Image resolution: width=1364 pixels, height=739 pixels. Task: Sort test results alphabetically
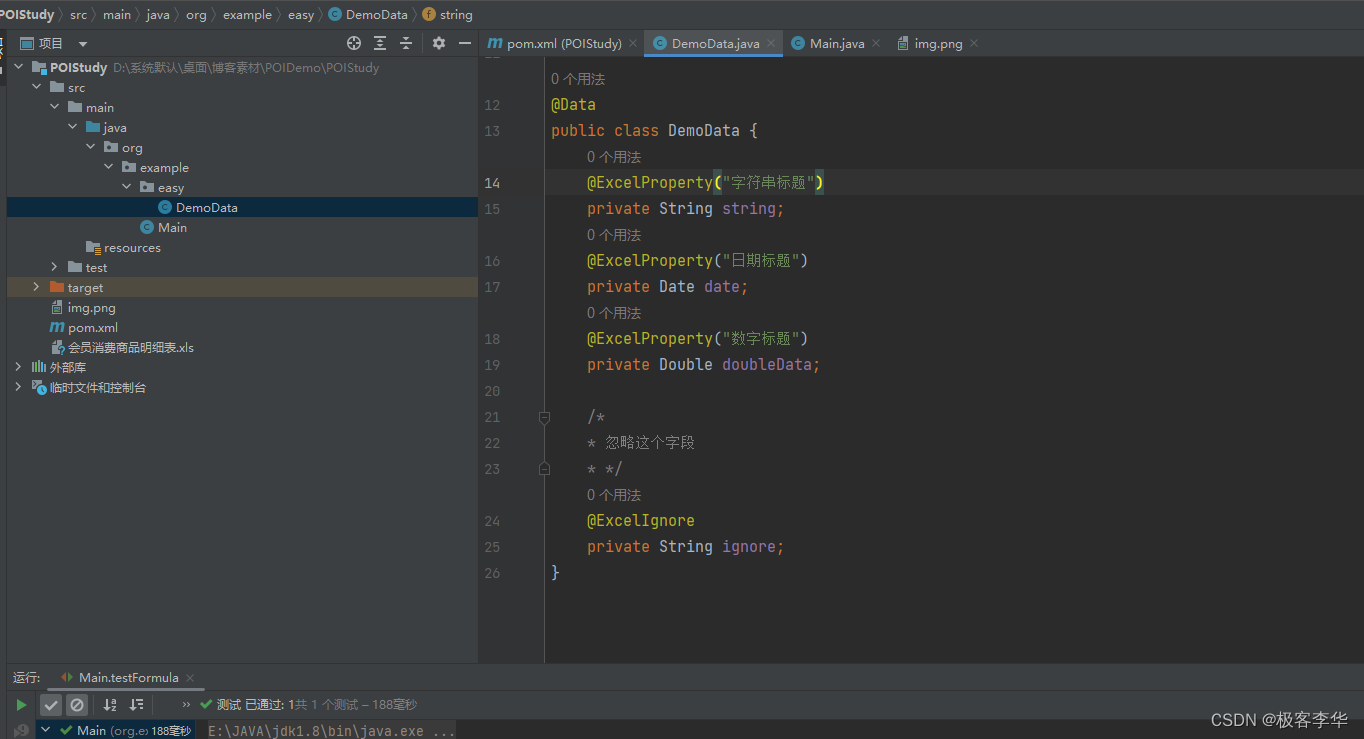(x=110, y=705)
